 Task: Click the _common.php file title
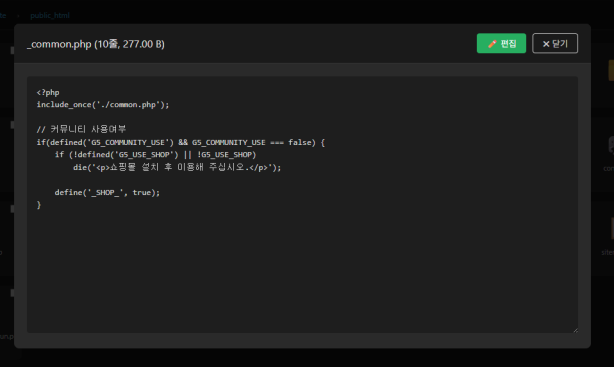pyautogui.click(x=96, y=44)
